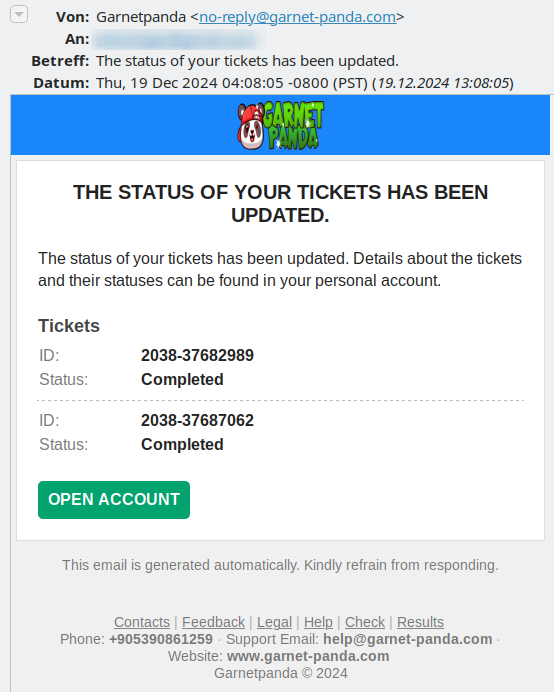The height and width of the screenshot is (692, 554).
Task: Click the support phone number +905390861259
Action: 161,639
